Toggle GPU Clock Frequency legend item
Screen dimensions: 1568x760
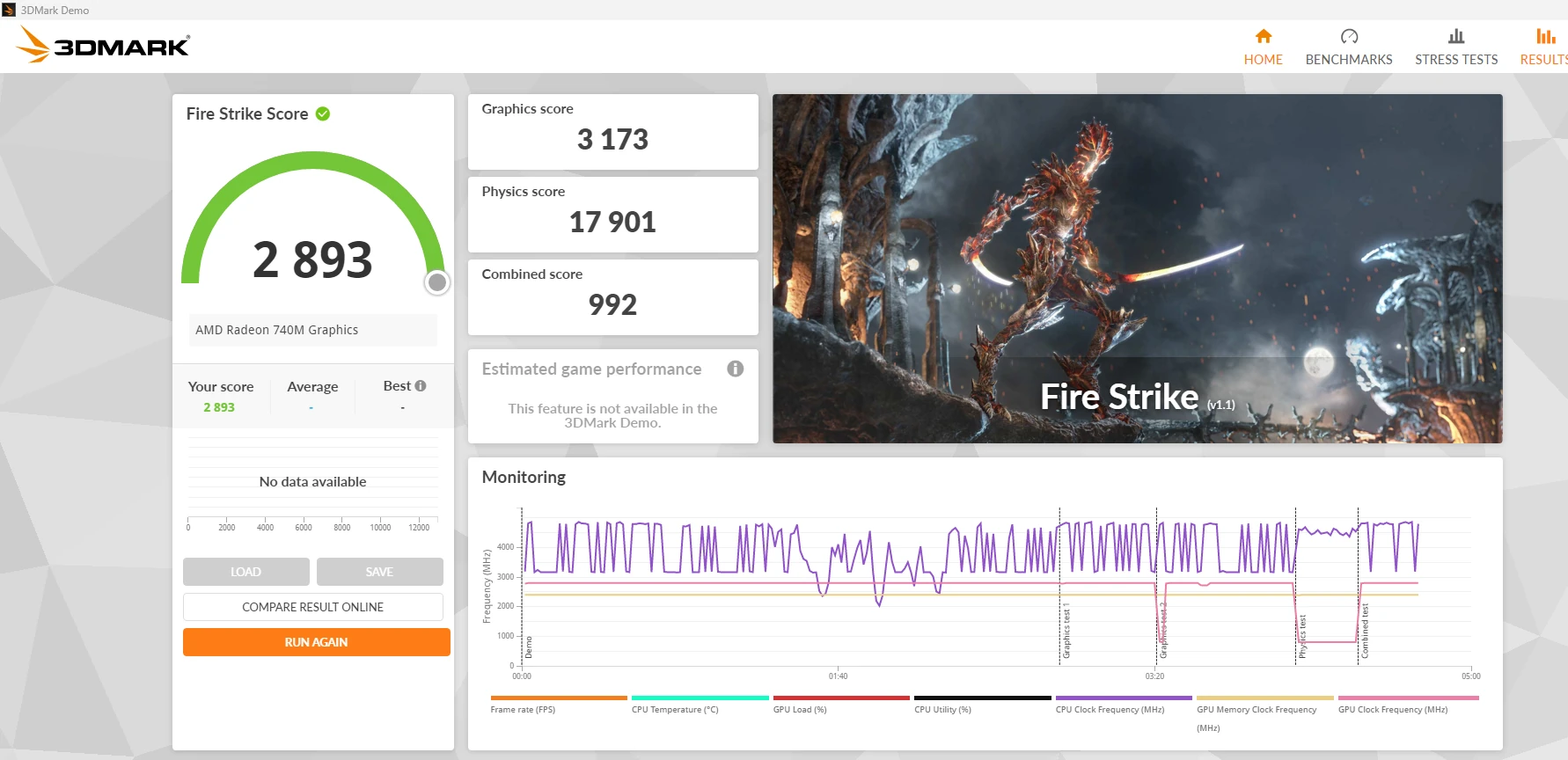pyautogui.click(x=1408, y=705)
